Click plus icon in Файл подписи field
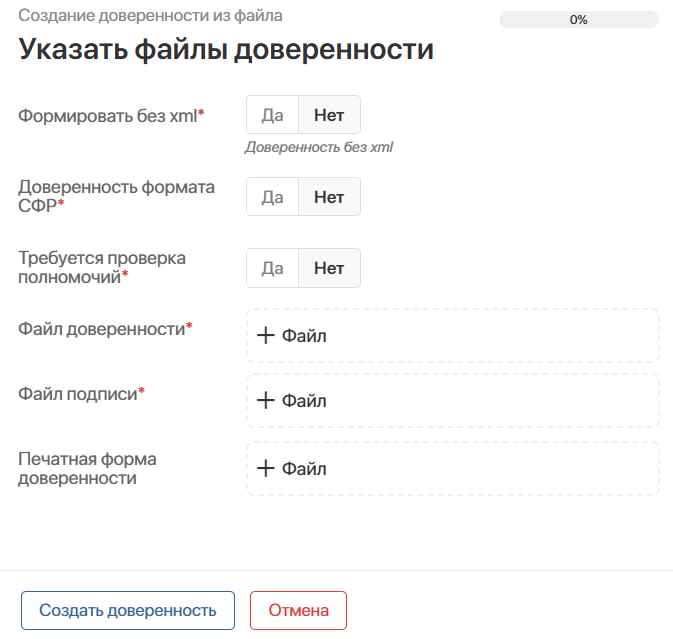 pyautogui.click(x=266, y=401)
